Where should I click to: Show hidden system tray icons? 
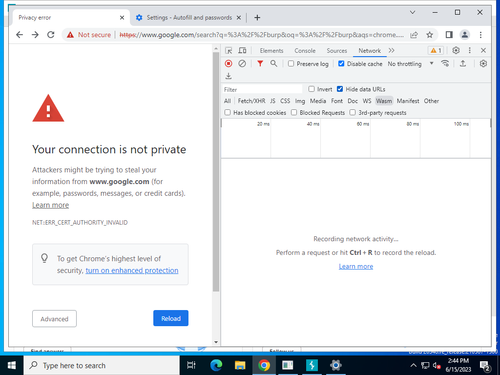click(413, 366)
